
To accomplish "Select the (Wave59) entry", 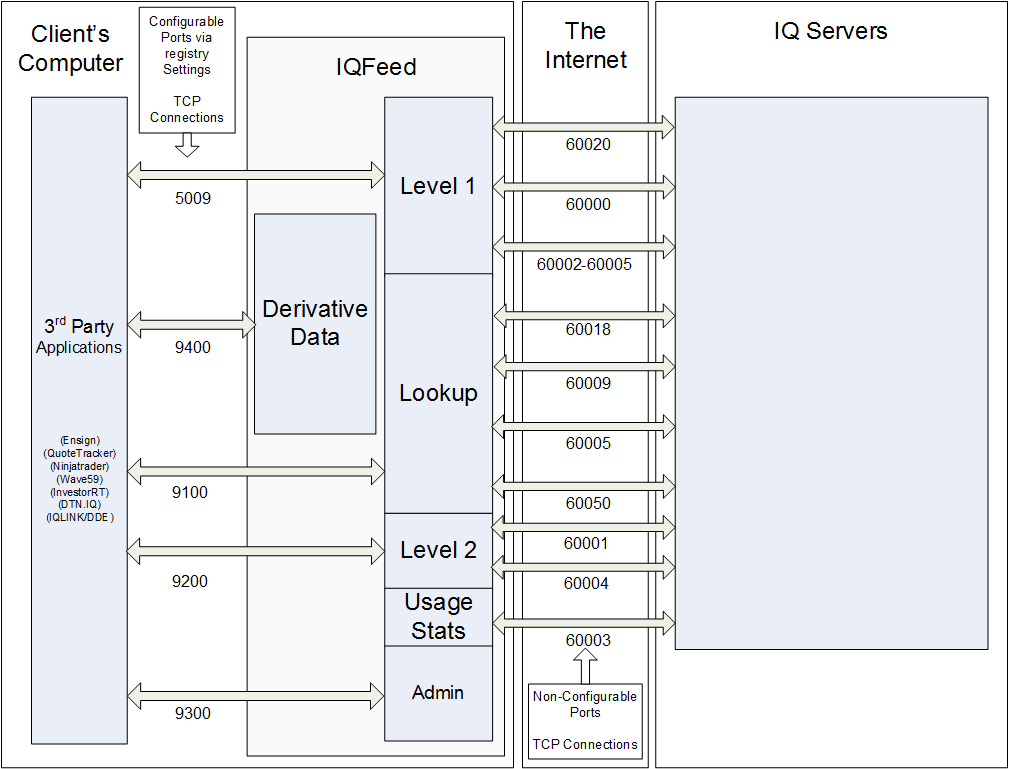I will tap(80, 479).
